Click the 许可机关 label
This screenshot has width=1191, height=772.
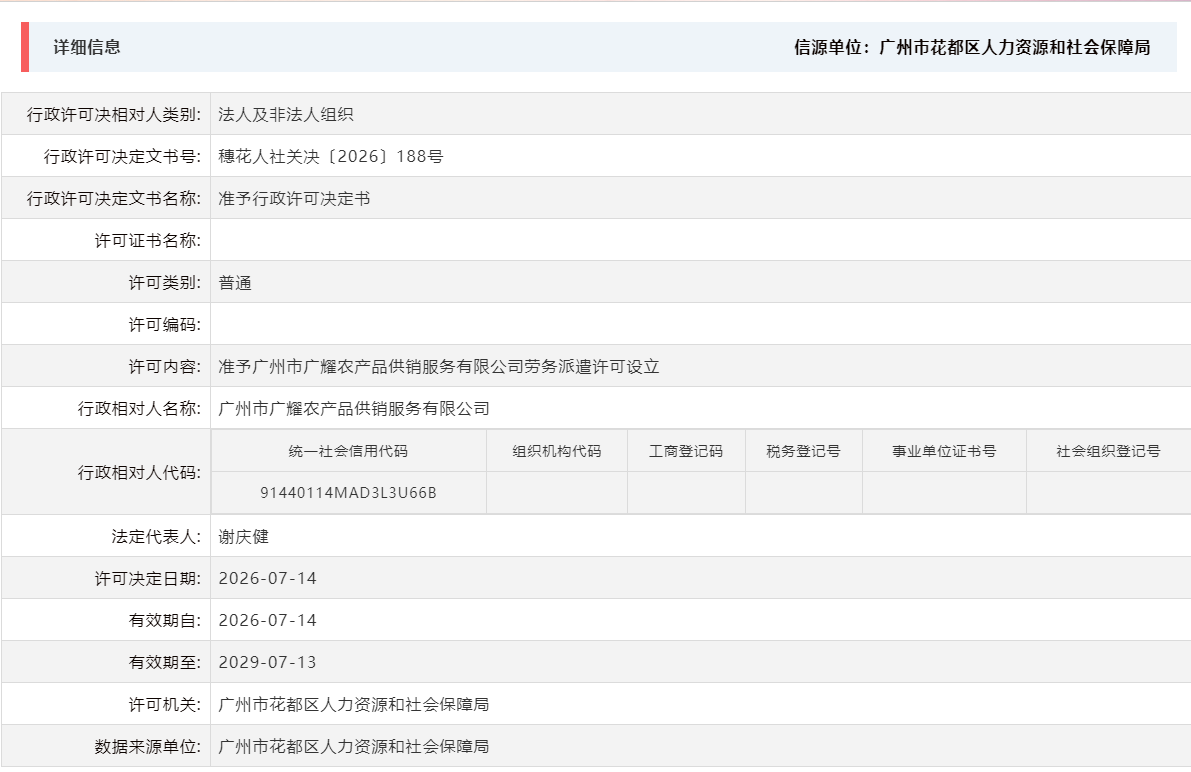coord(165,704)
